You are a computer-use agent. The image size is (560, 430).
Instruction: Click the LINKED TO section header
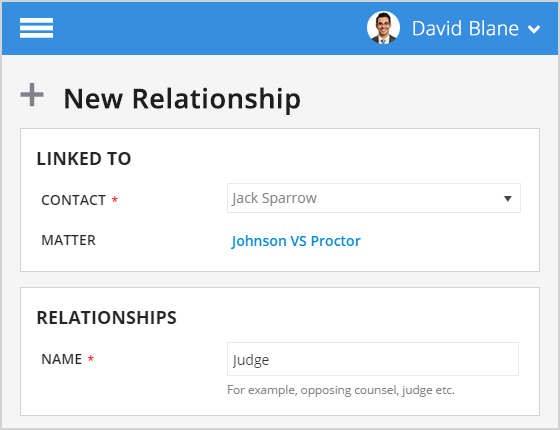[84, 159]
